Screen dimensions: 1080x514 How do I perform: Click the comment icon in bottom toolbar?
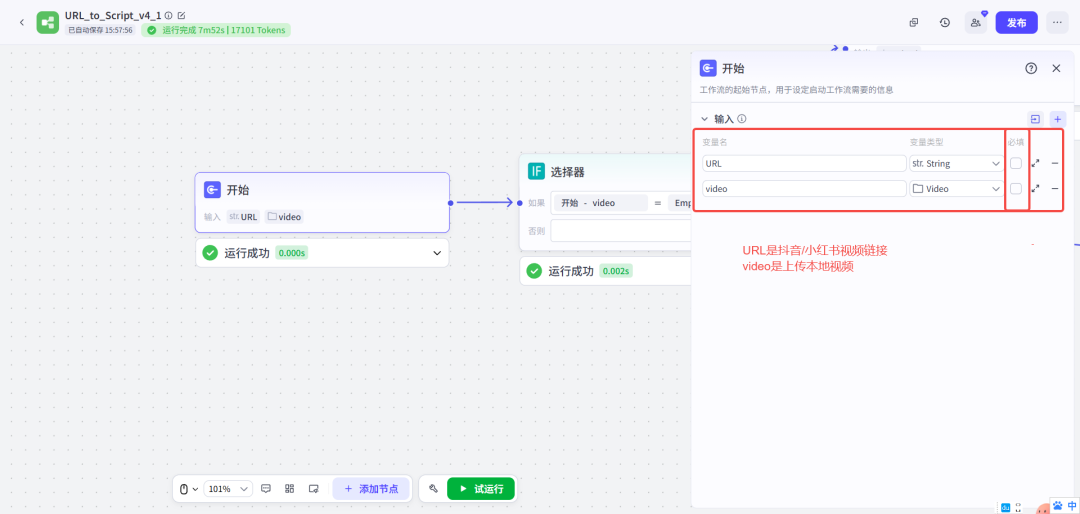coord(266,489)
